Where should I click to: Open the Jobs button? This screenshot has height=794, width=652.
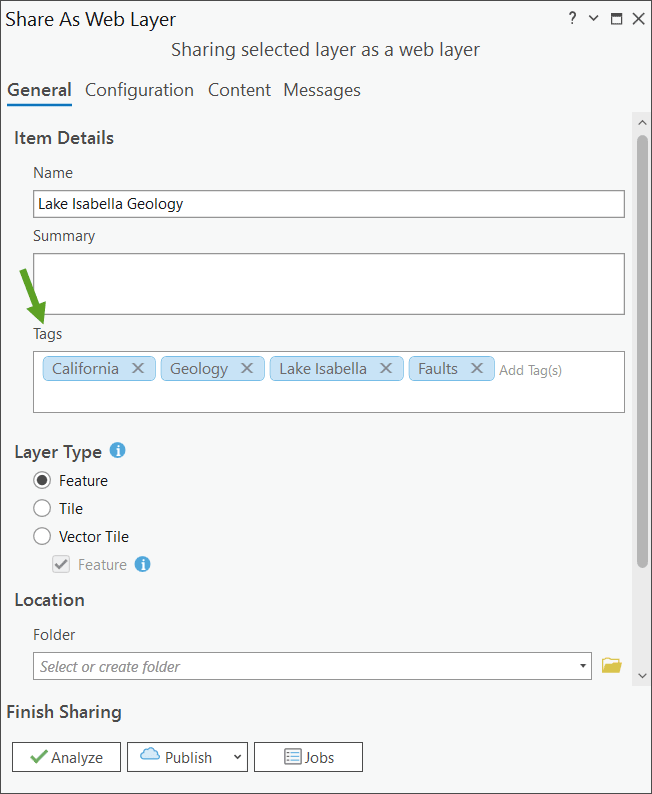pos(308,757)
